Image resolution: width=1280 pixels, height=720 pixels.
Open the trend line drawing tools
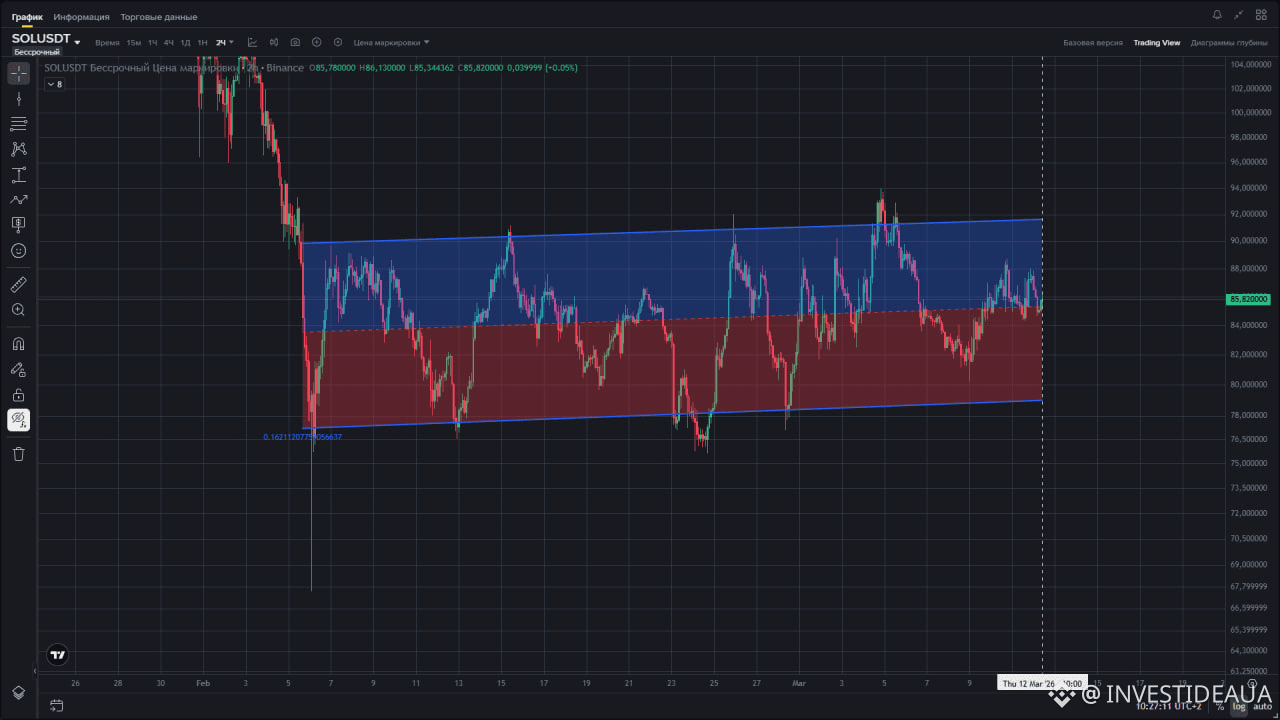18,99
